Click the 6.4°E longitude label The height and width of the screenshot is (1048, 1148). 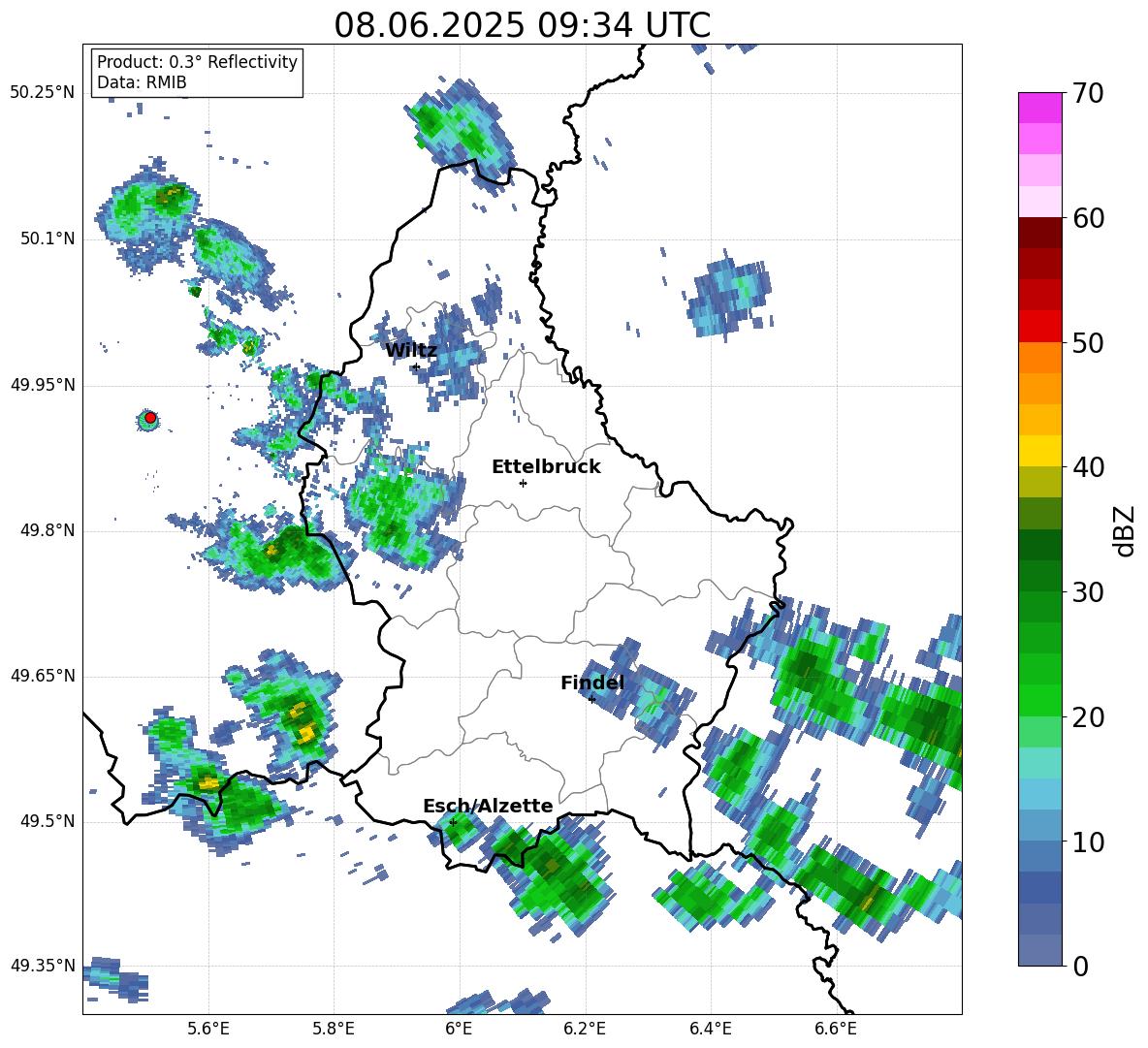710,1029
